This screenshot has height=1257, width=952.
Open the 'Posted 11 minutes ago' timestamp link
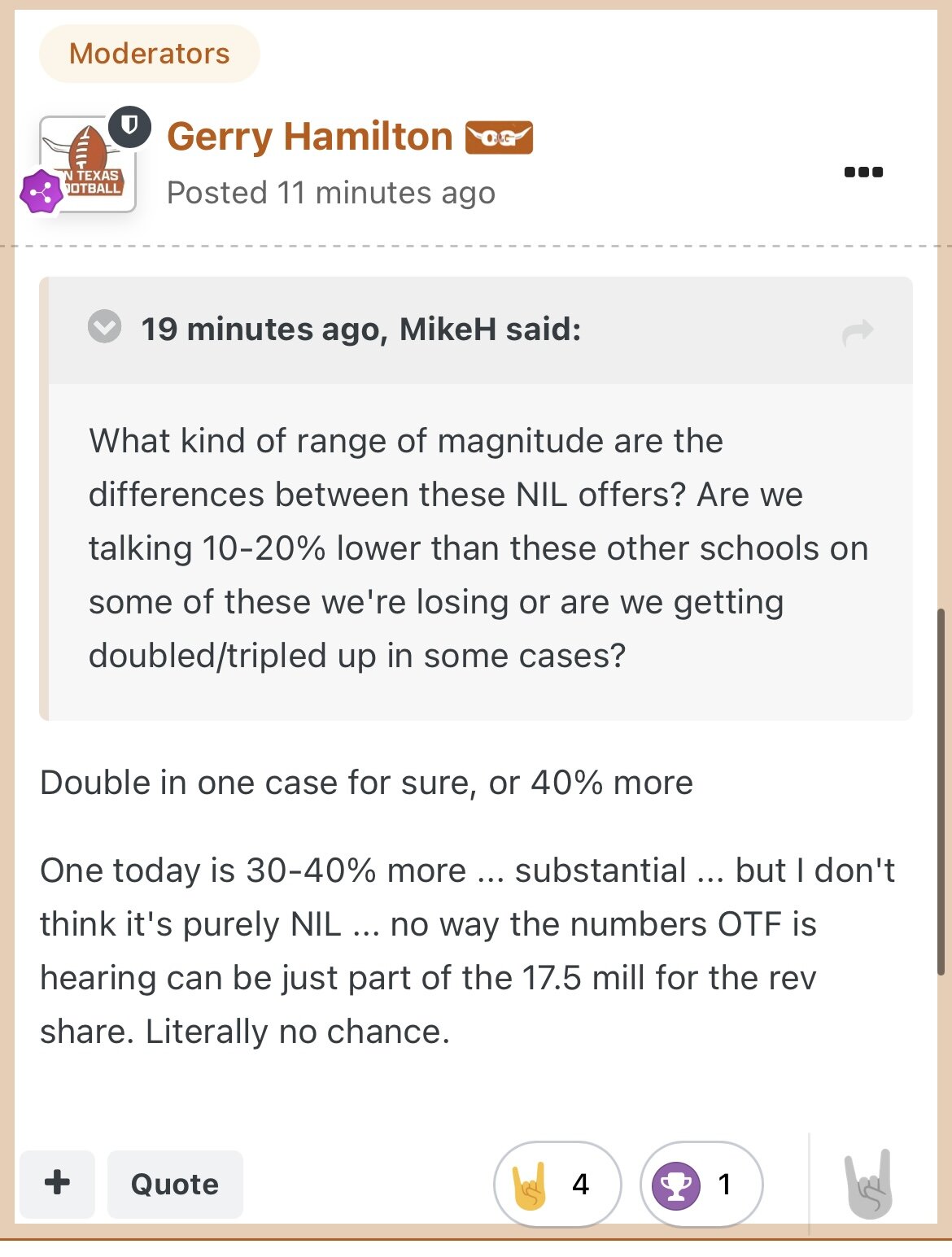pos(331,193)
